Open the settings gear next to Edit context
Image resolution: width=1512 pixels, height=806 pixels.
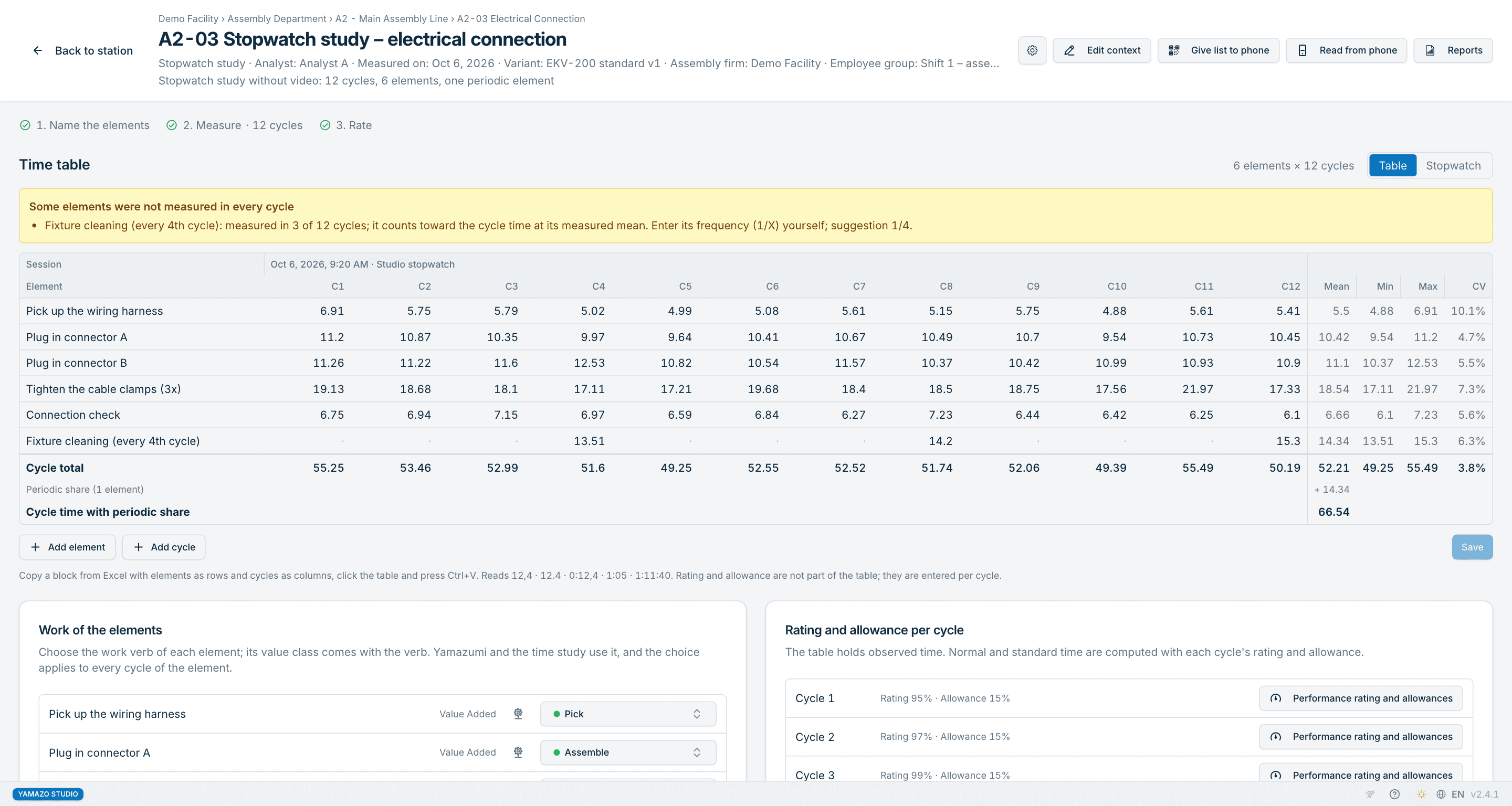tap(1032, 50)
